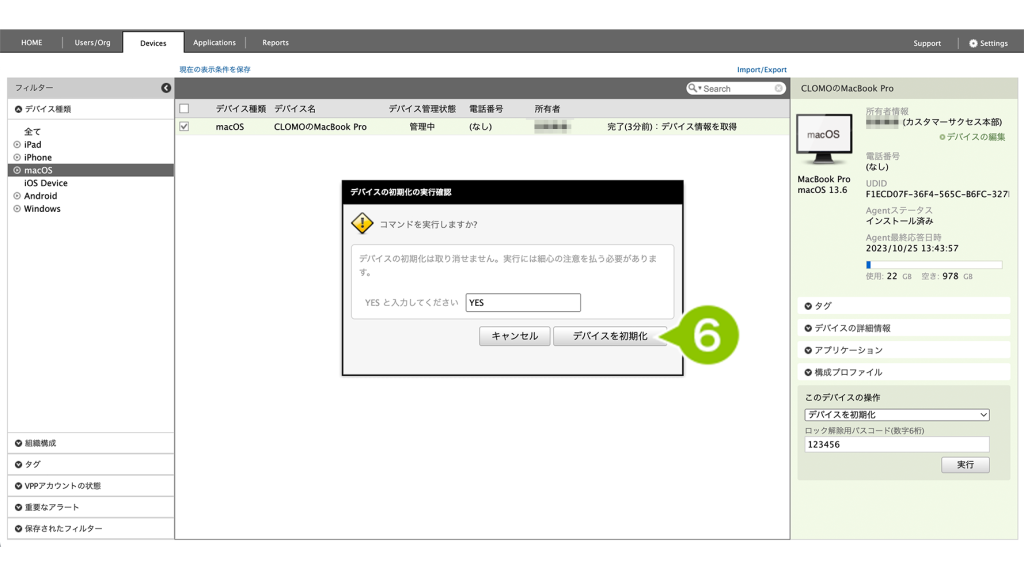Screen dimensions: 1024x576
Task: Expand the Windows filter node
Action: coord(17,209)
